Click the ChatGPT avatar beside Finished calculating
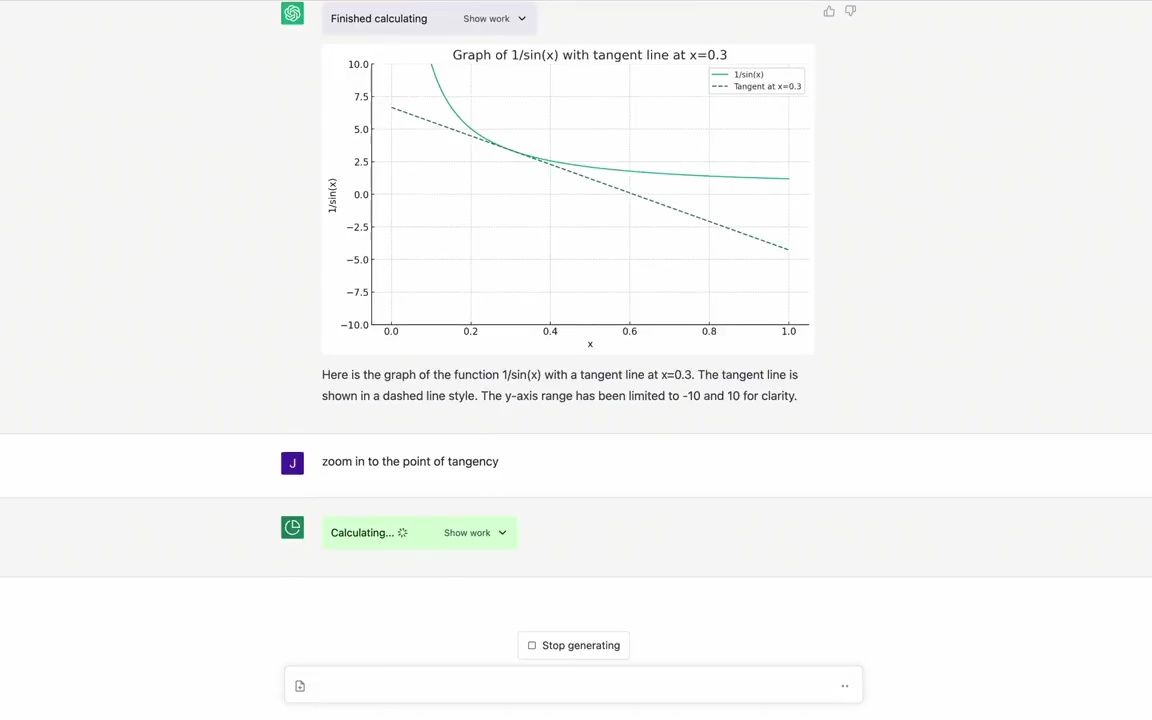 [x=292, y=14]
